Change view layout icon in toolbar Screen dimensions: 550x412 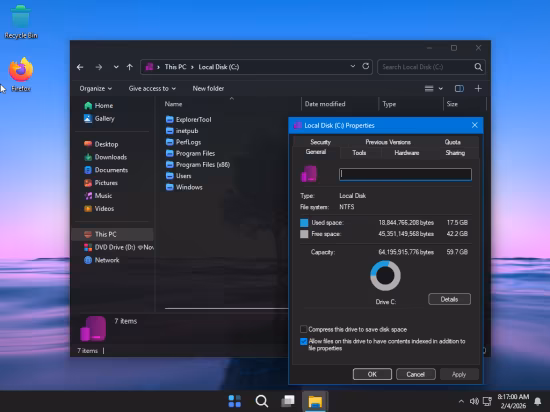[x=429, y=89]
